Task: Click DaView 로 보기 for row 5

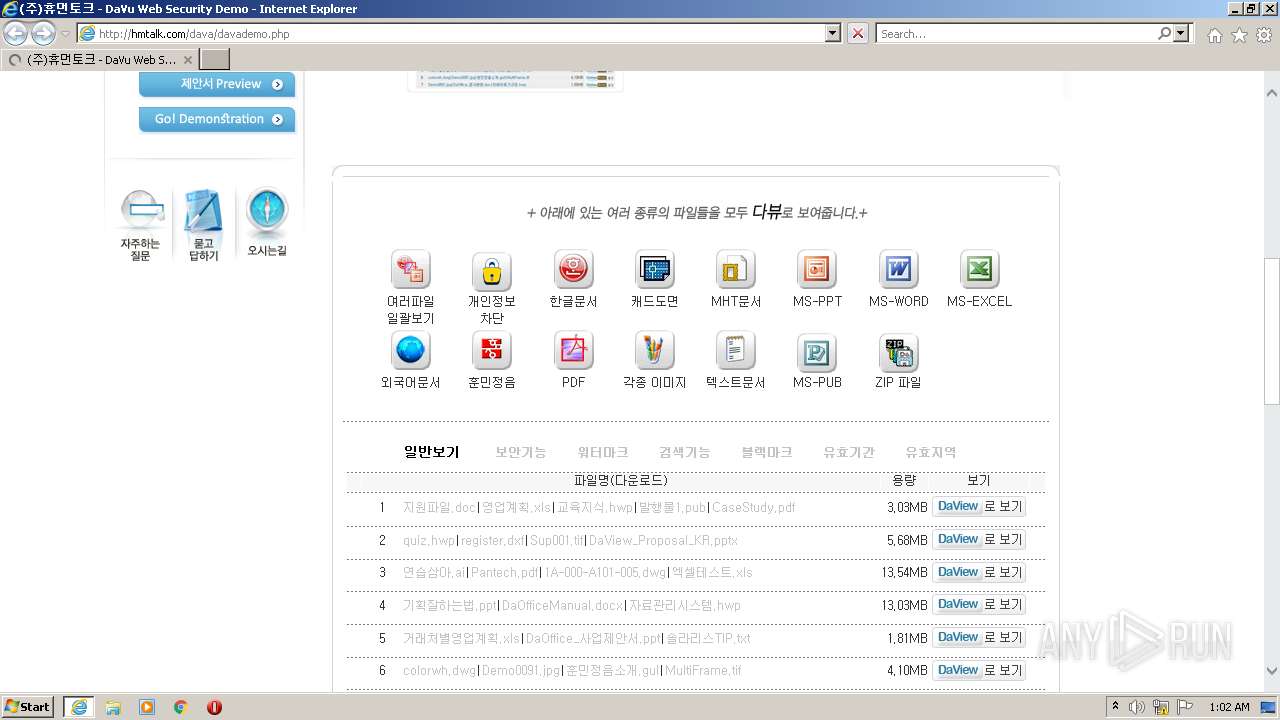Action: point(979,638)
